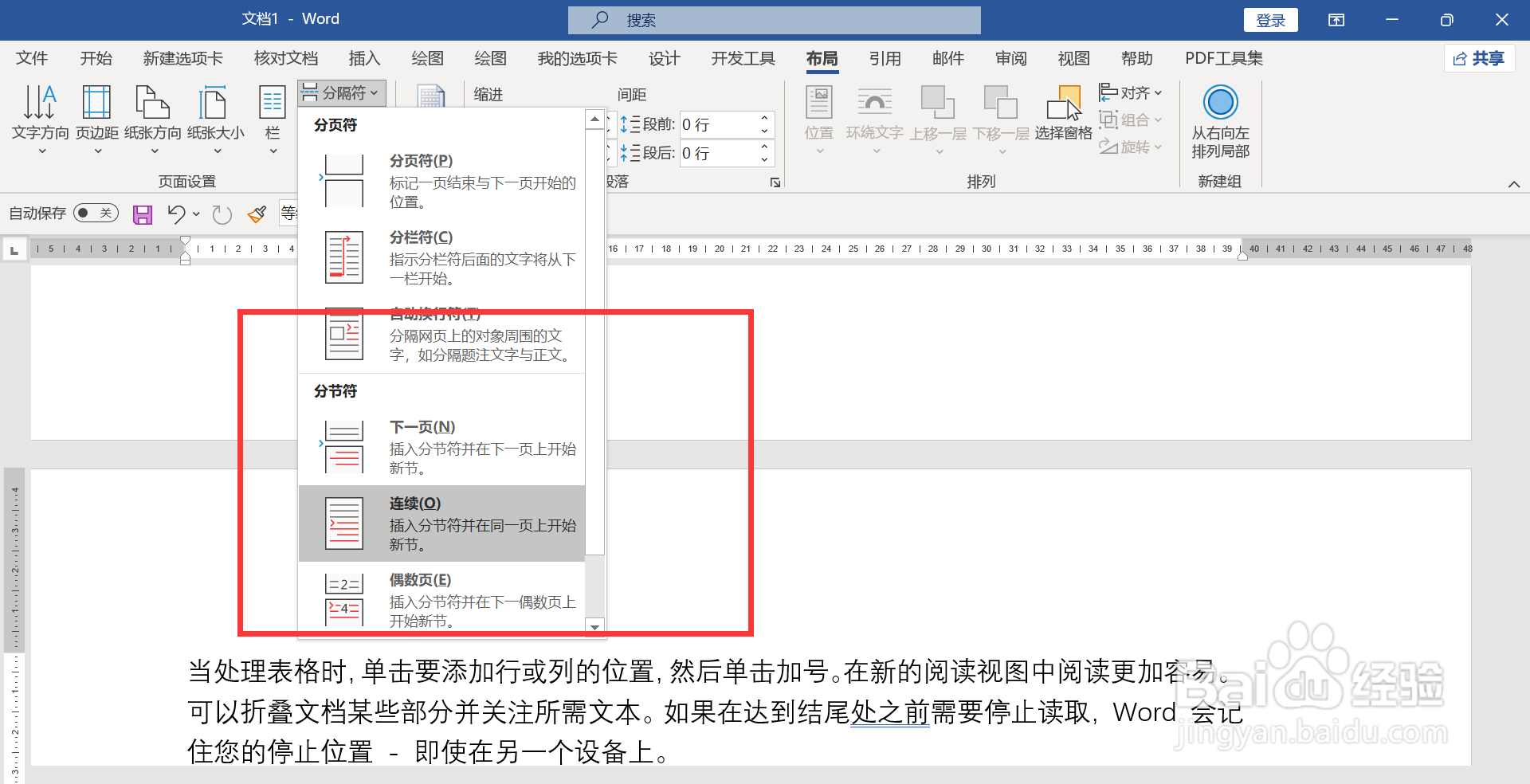Open the 纸张大小 paper size tool
The image size is (1530, 784).
(216, 118)
